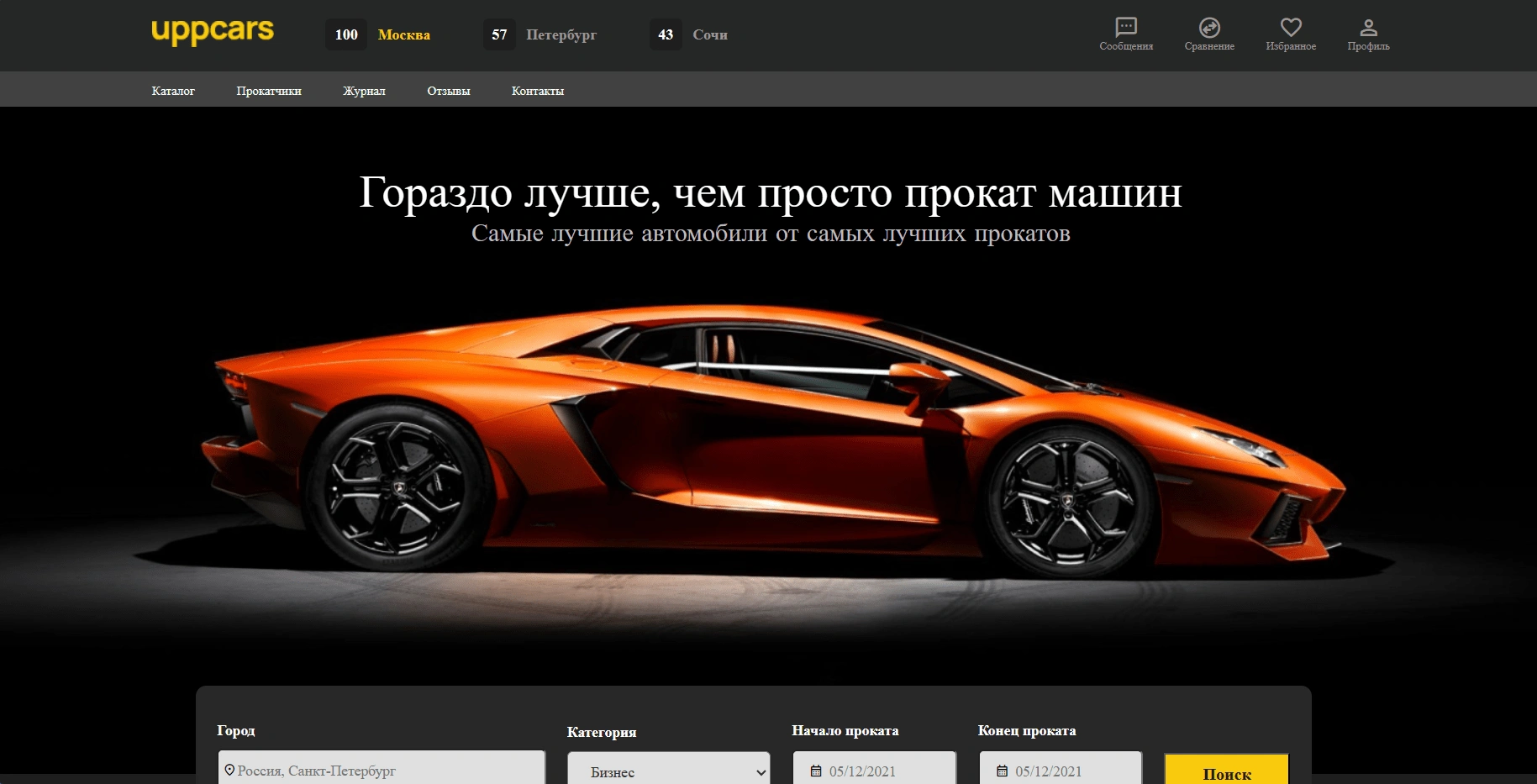
Task: Click calendar icon in Начало проката field
Action: click(x=816, y=771)
